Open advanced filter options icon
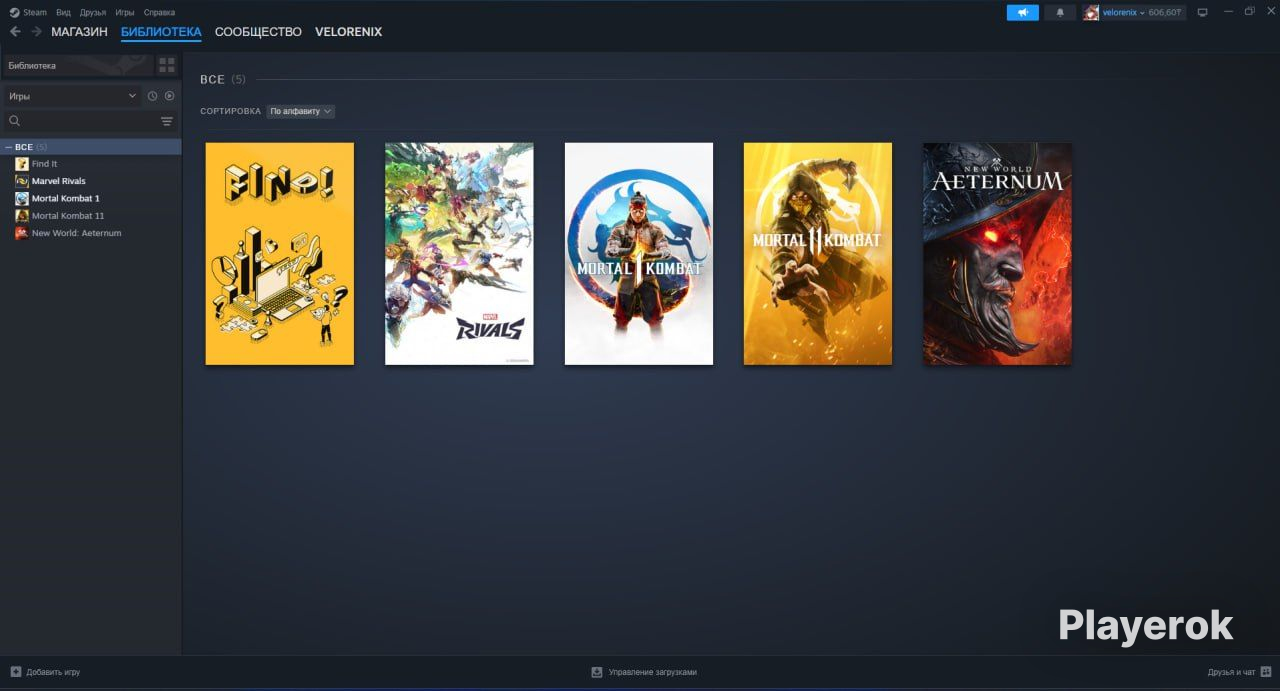 167,121
